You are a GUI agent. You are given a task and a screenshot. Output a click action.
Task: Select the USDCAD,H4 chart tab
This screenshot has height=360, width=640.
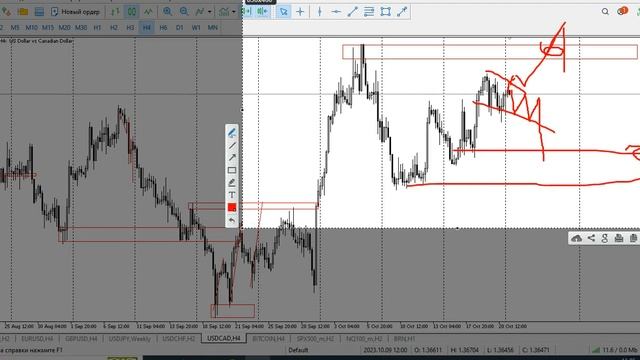pyautogui.click(x=224, y=338)
